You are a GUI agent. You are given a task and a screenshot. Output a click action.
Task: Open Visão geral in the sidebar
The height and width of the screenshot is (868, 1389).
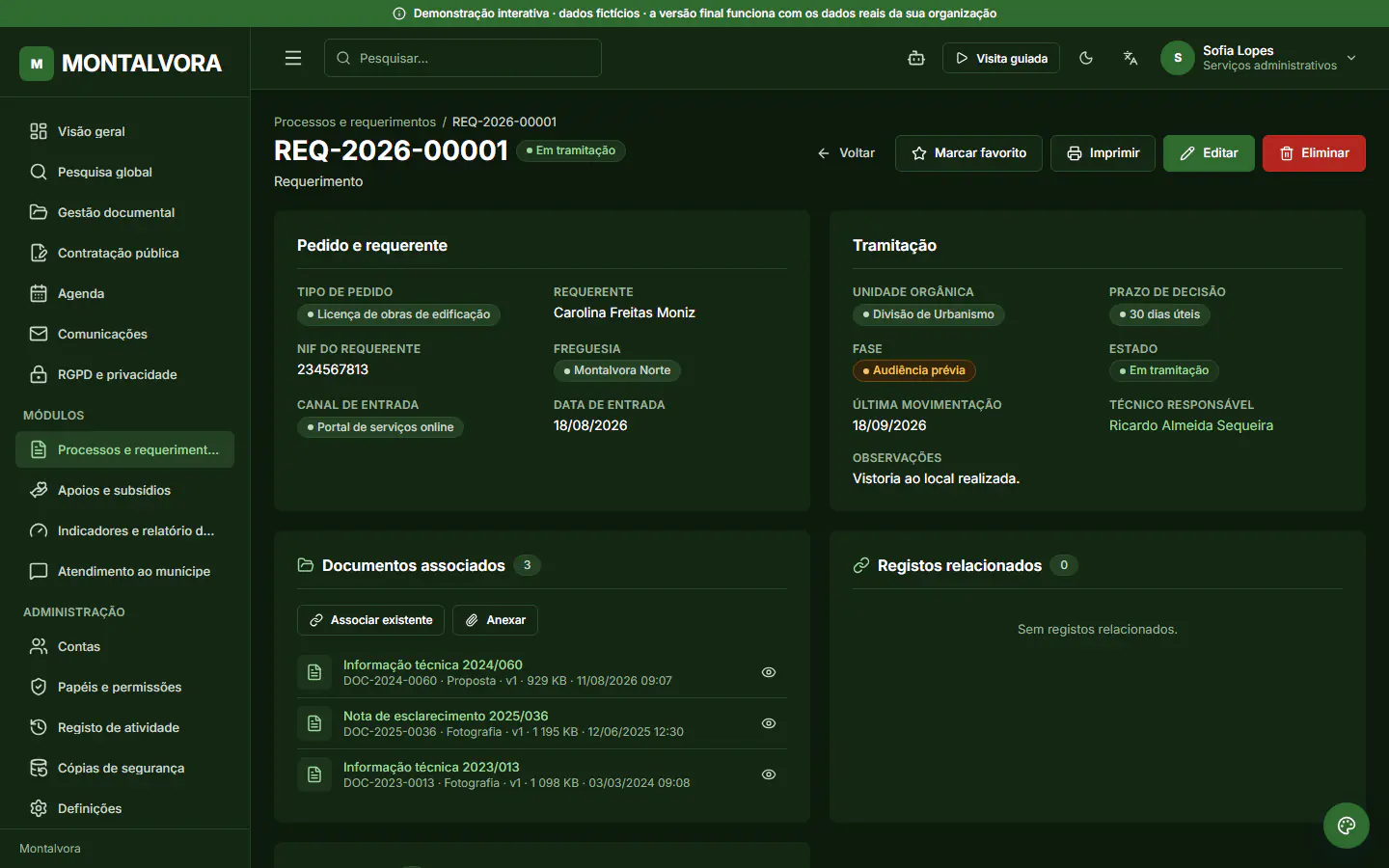click(x=124, y=131)
